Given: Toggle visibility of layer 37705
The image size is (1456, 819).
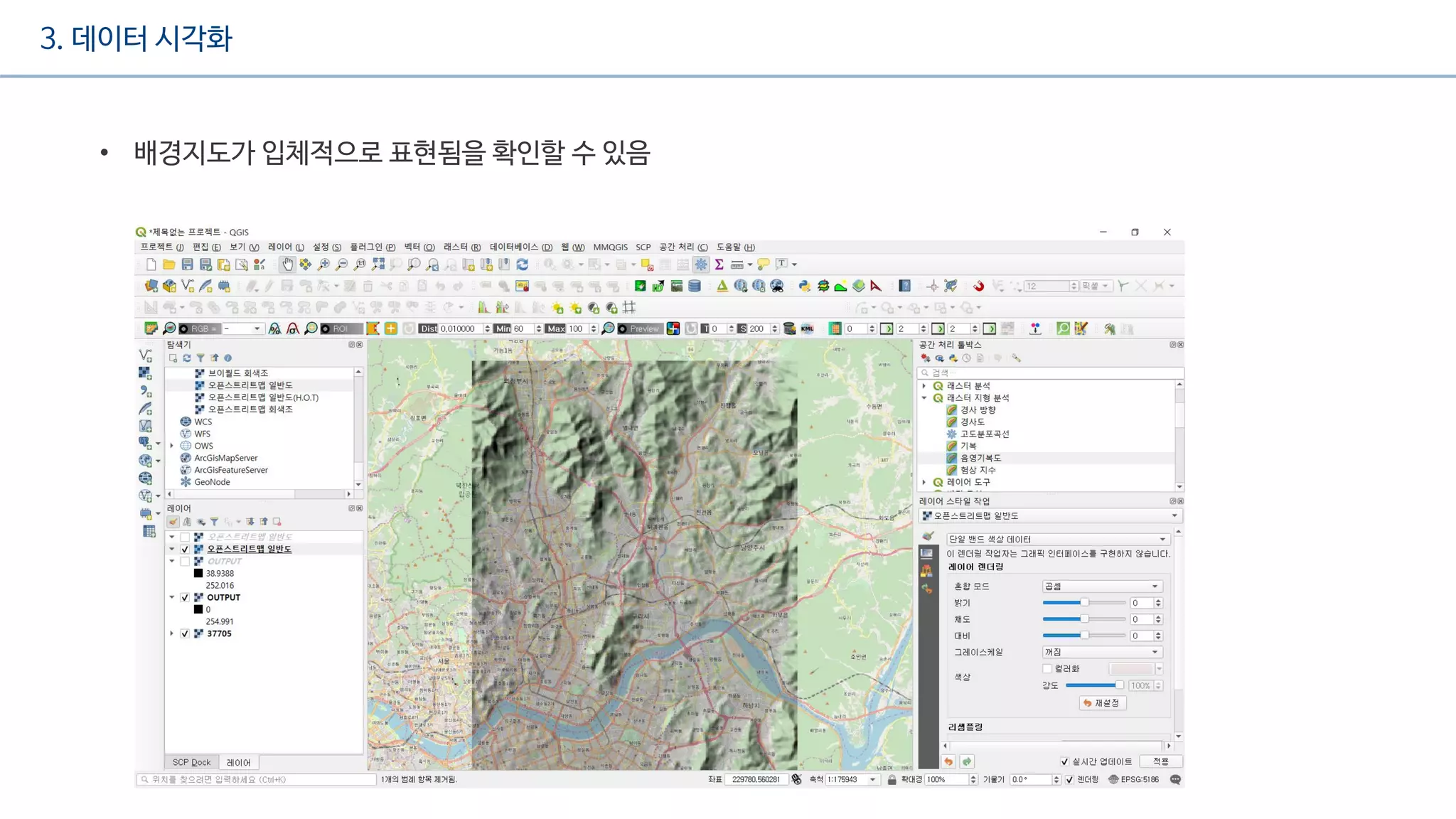Looking at the screenshot, I should tap(185, 634).
